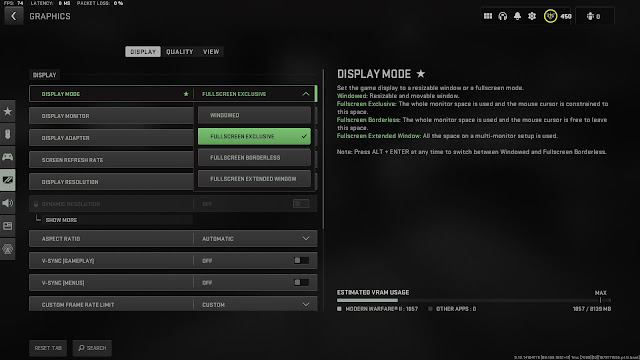The image size is (640, 360).
Task: Open the settings gear icon
Action: pos(532,16)
